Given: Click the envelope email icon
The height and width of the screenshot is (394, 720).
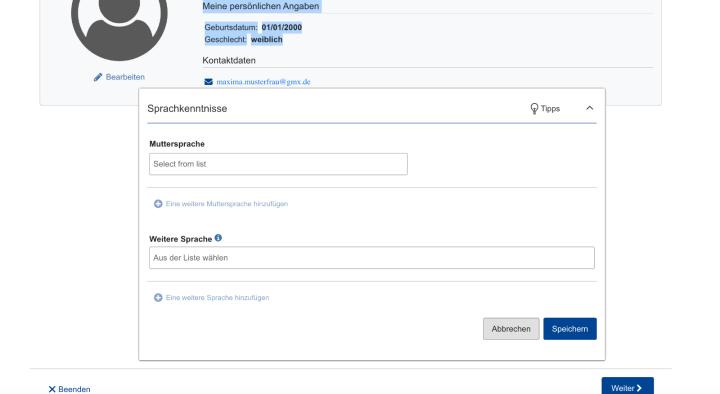Looking at the screenshot, I should click(208, 82).
